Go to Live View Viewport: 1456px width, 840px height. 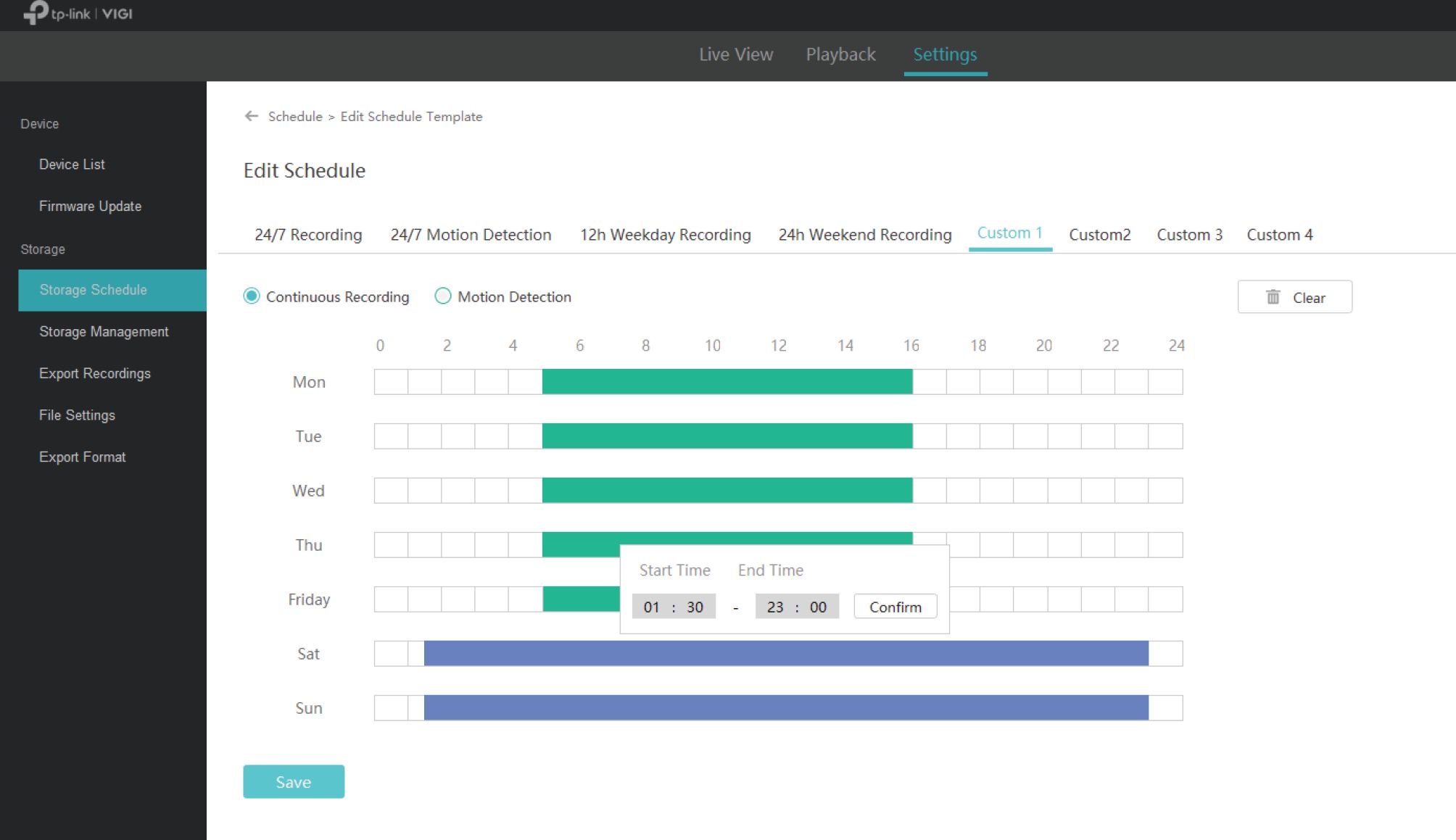735,54
